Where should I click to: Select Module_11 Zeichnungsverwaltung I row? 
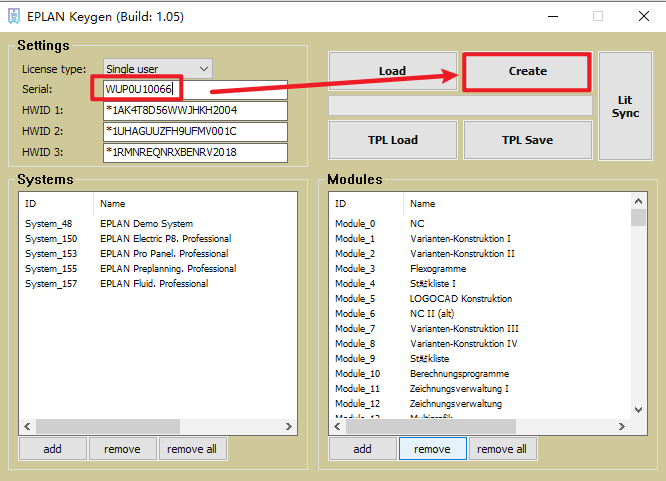coord(480,388)
